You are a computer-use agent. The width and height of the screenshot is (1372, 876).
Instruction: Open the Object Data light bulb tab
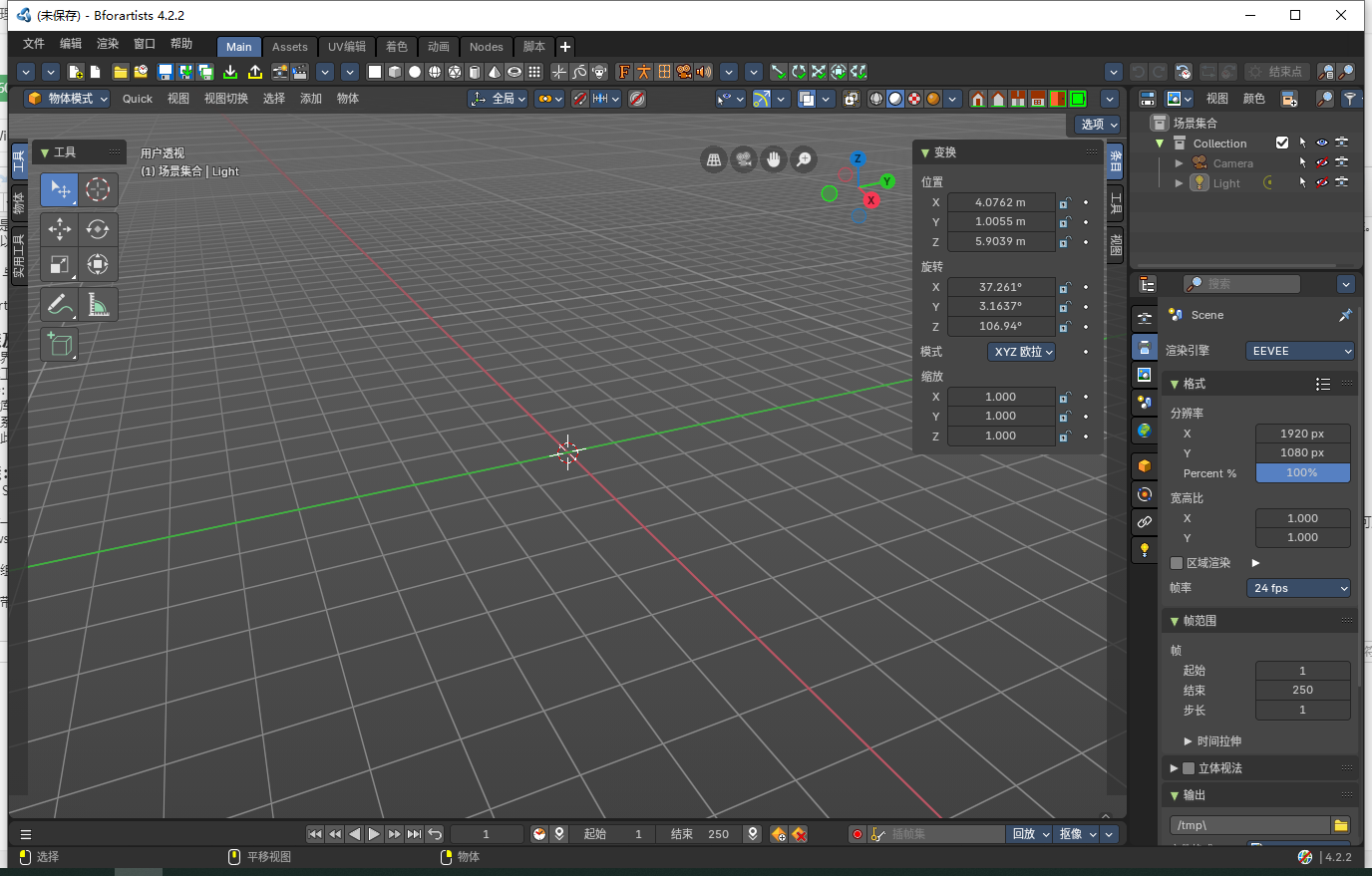coord(1145,549)
